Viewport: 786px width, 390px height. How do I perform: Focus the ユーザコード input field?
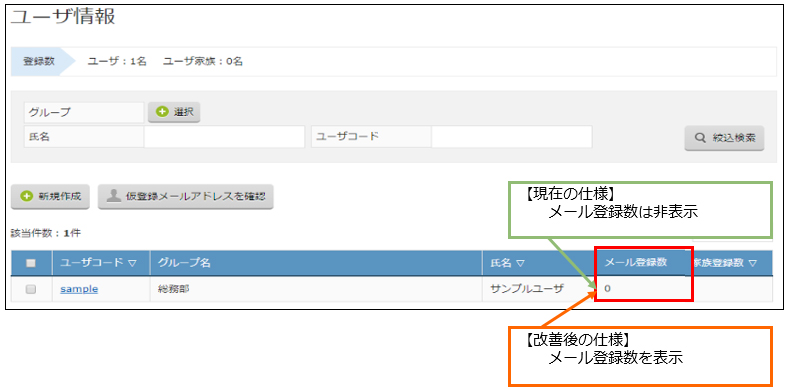click(x=512, y=137)
